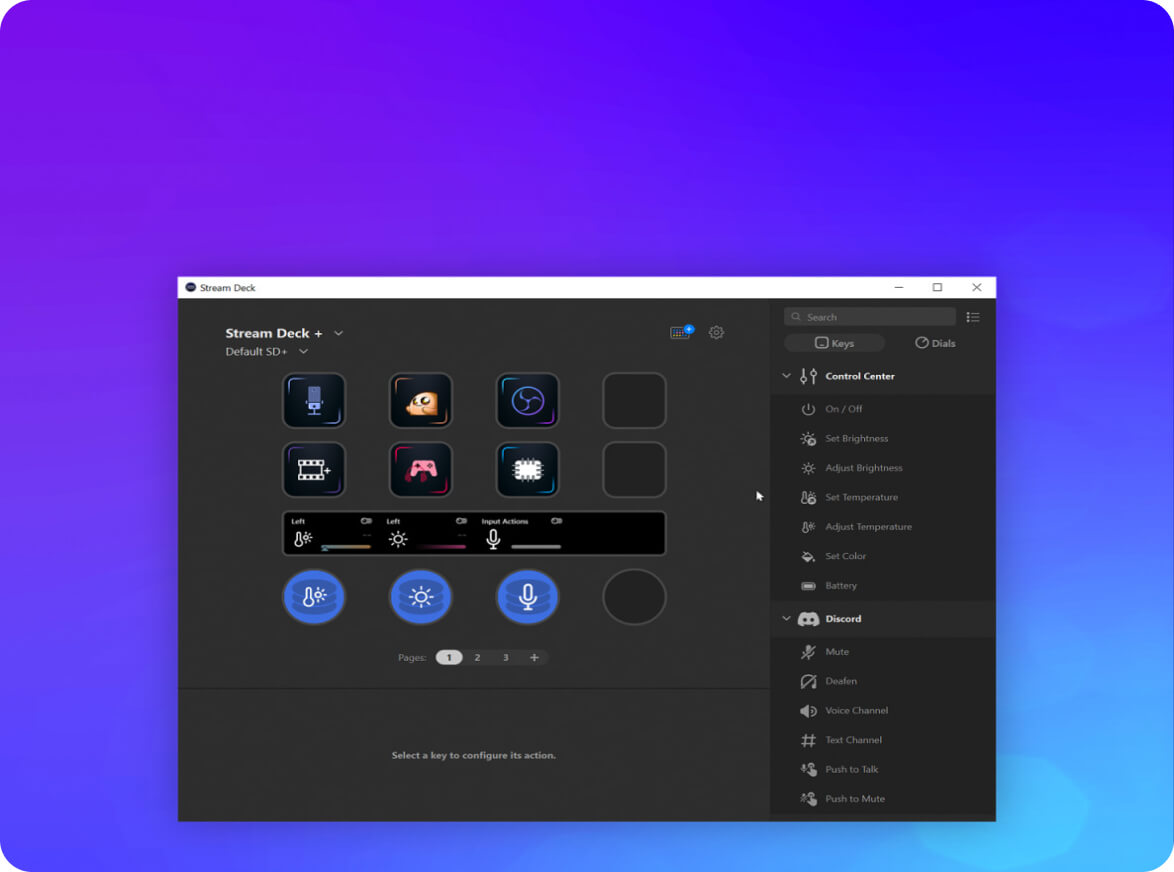The height and width of the screenshot is (872, 1174).
Task: Select the microphone dial
Action: pos(527,597)
